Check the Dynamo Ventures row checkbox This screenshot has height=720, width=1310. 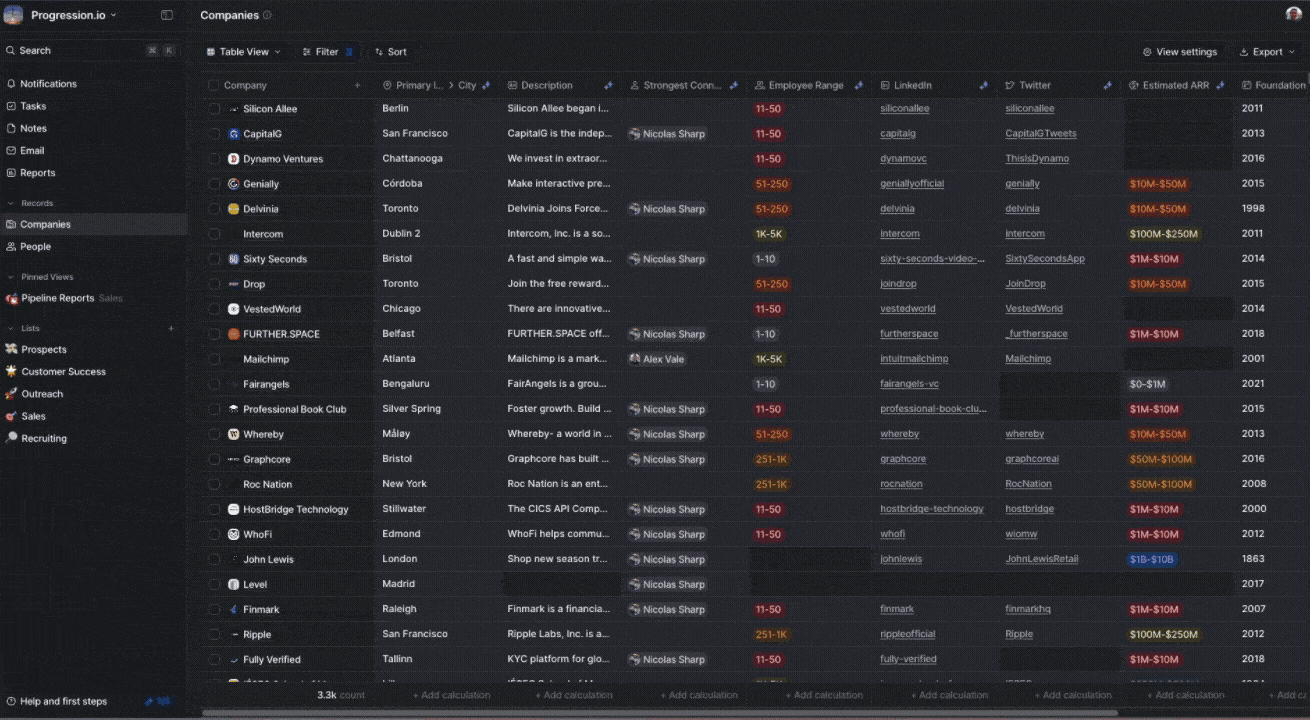pos(214,159)
